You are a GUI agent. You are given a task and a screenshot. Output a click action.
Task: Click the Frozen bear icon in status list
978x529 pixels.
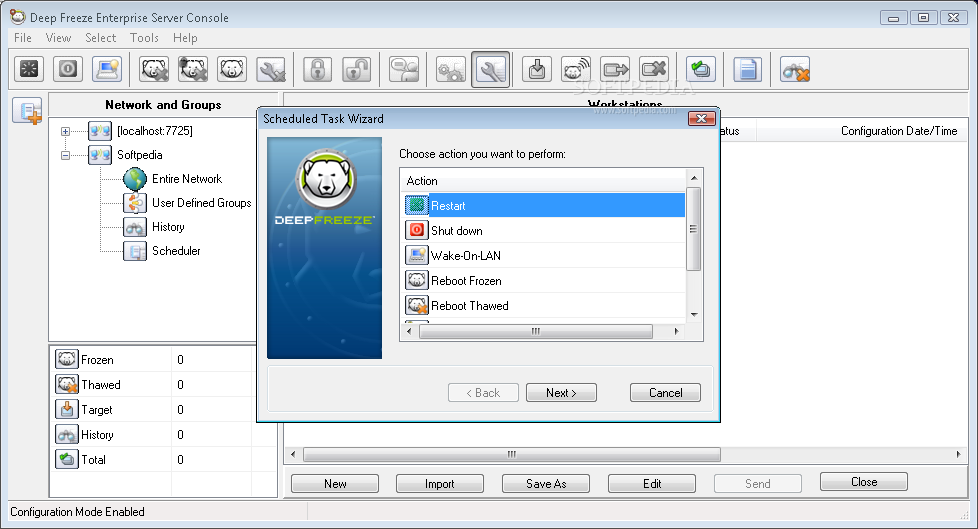[67, 359]
